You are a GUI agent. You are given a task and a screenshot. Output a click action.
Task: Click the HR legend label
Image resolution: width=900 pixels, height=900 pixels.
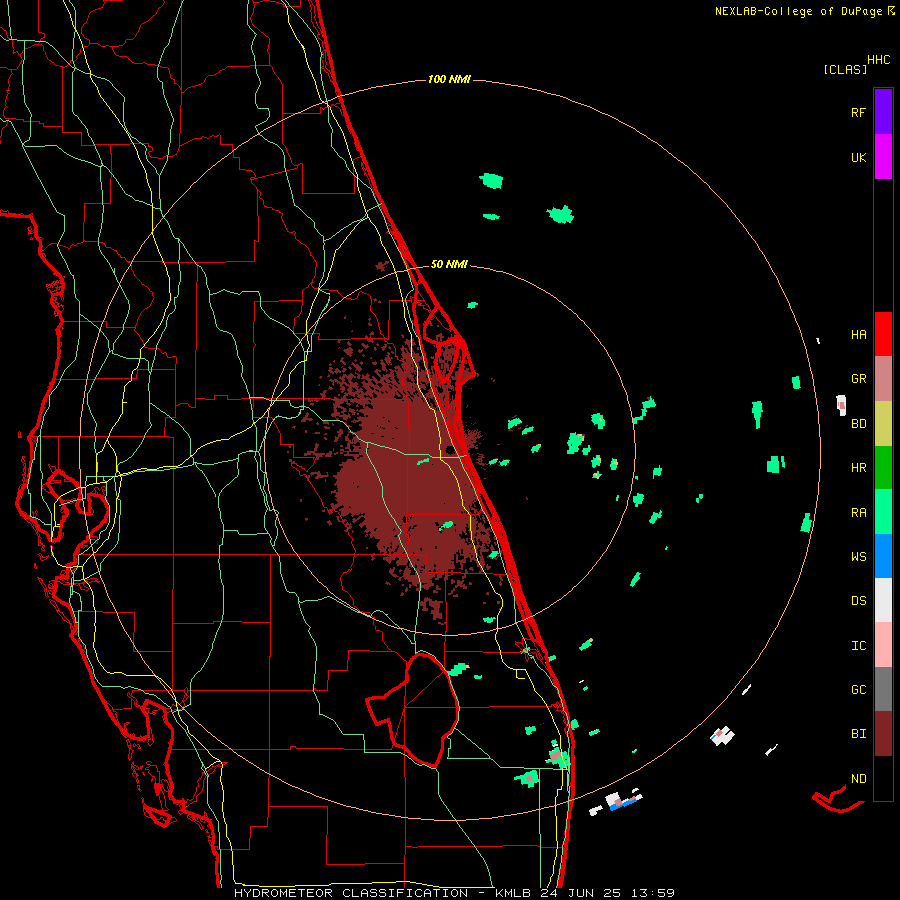(858, 468)
